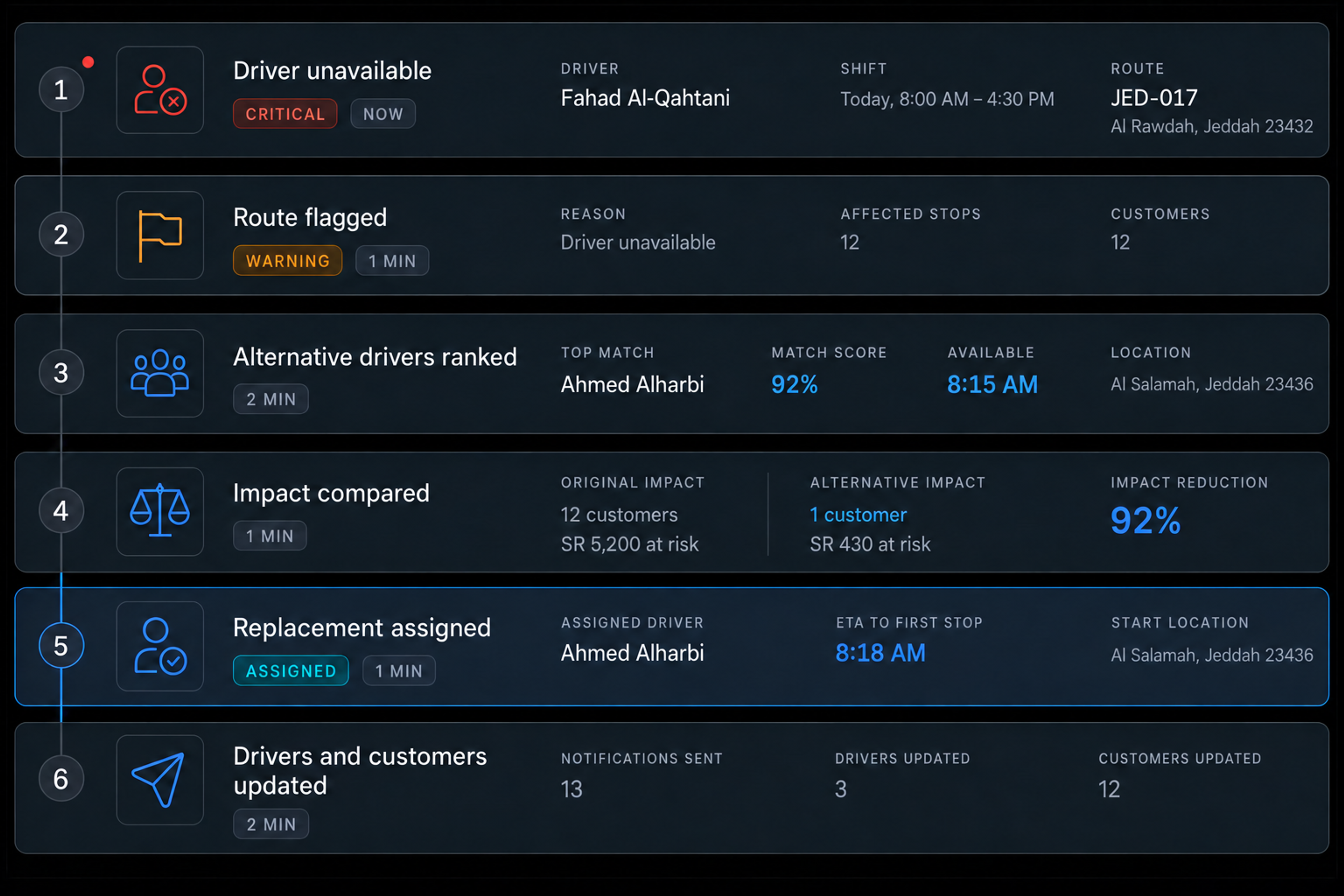
Task: Click route code 'JED-017'
Action: (x=1154, y=98)
